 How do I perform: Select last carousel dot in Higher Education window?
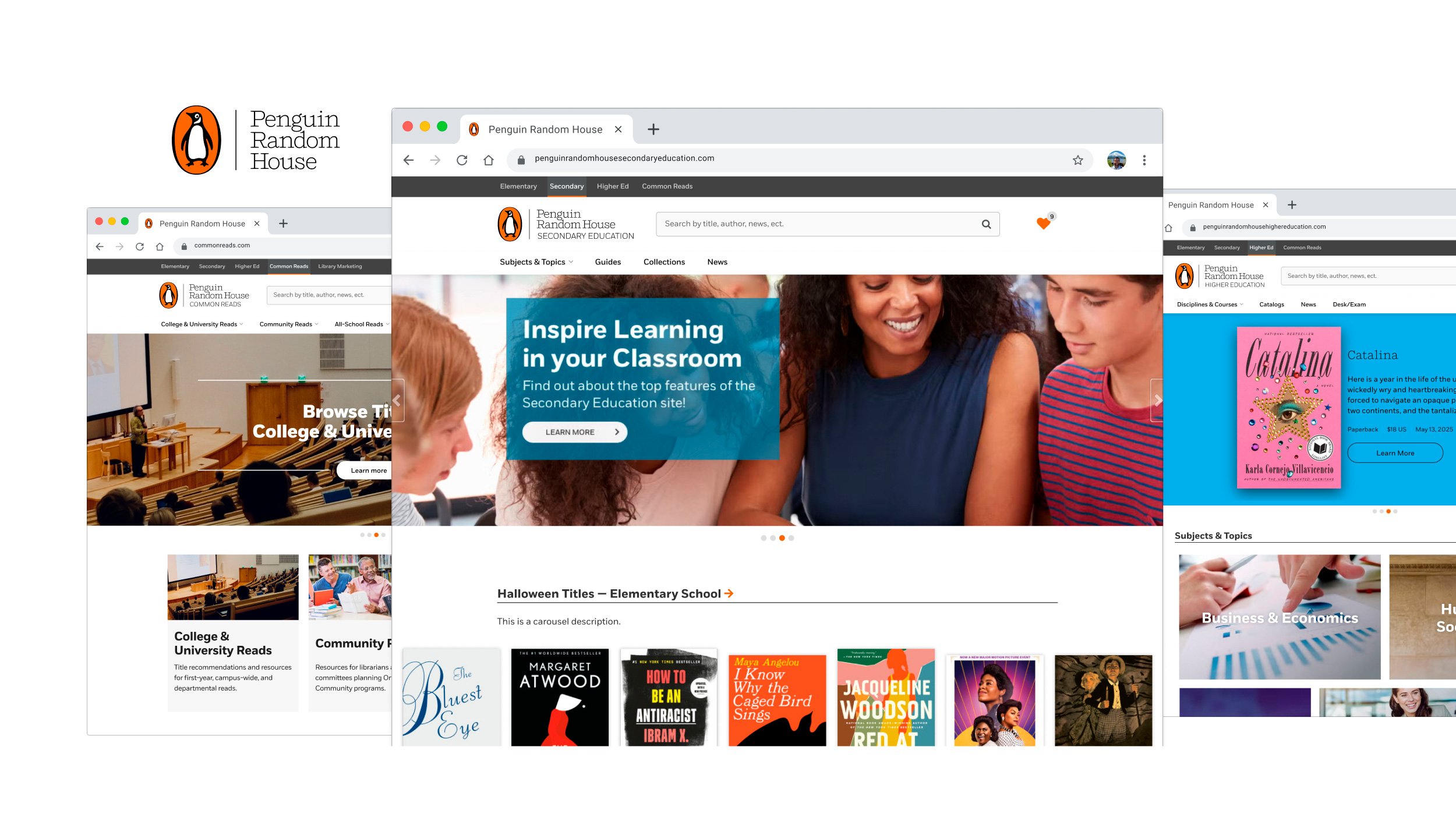(x=1395, y=511)
